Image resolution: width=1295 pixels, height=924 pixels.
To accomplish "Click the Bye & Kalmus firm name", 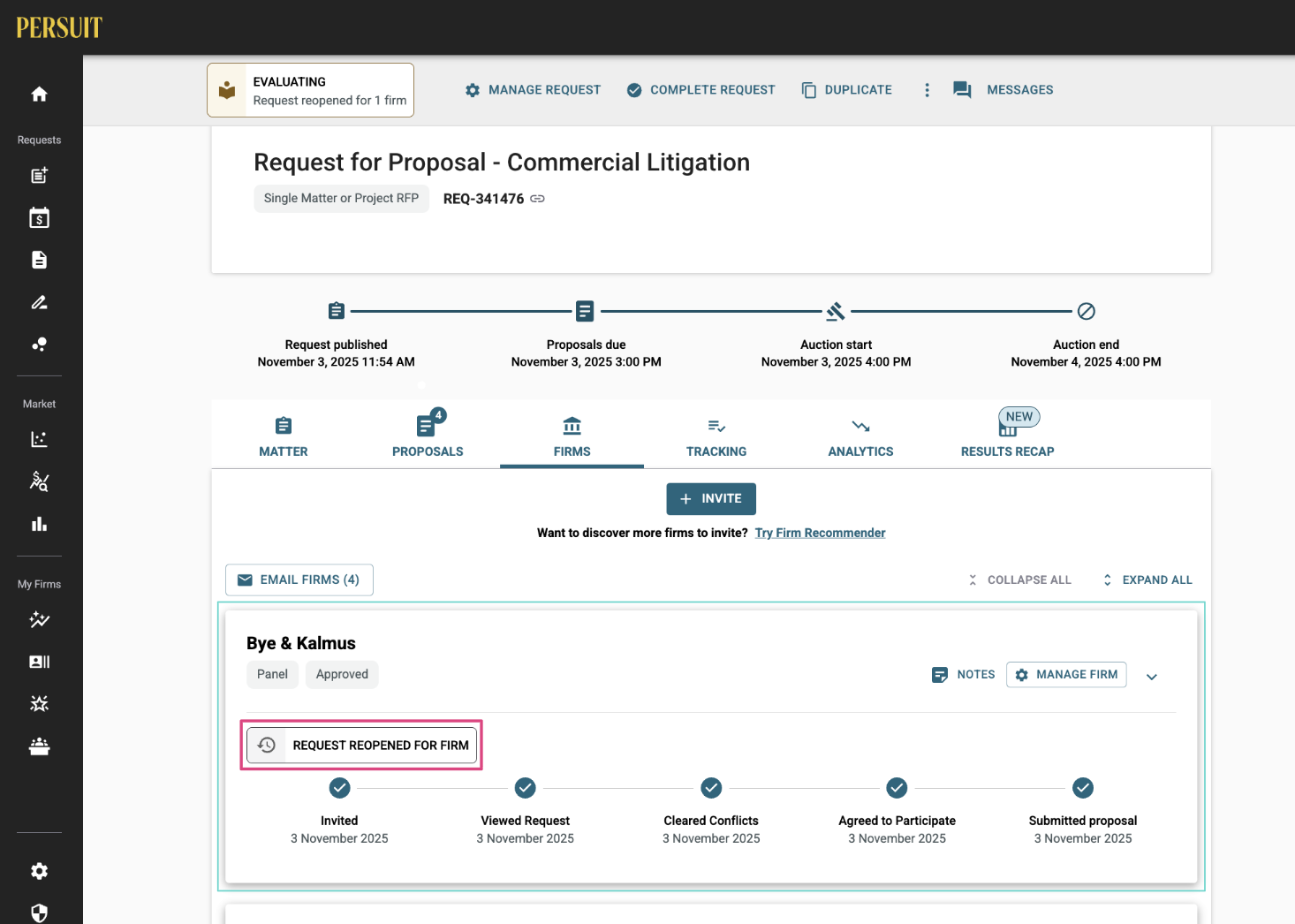I will [x=301, y=643].
